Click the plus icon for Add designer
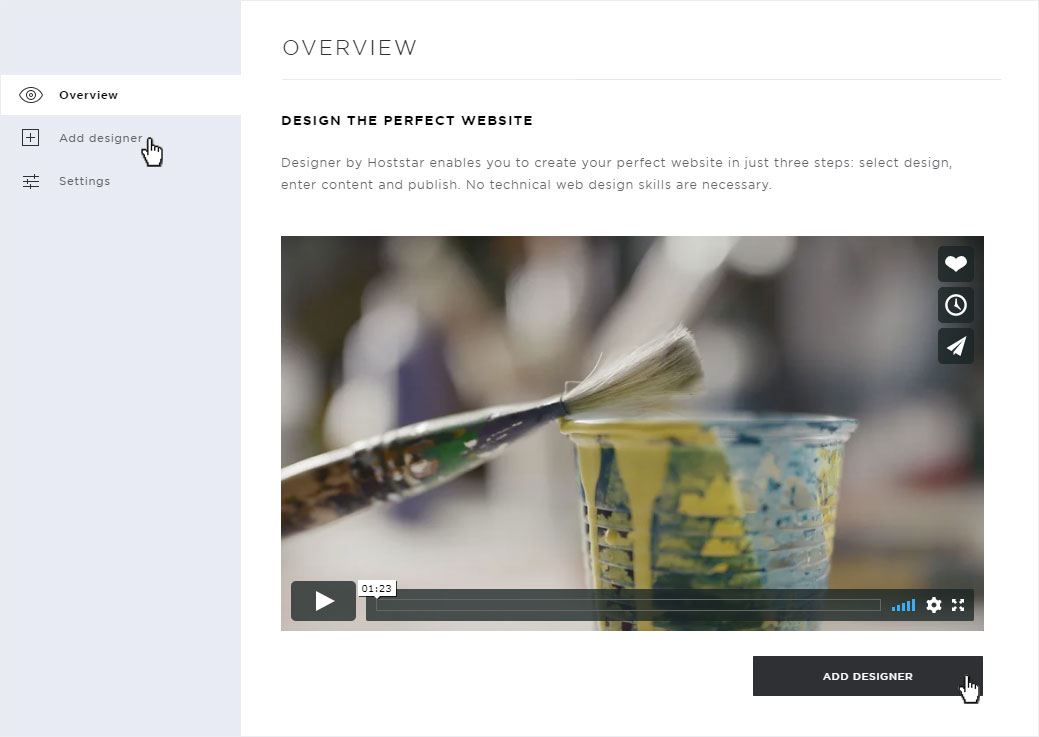 coord(30,137)
